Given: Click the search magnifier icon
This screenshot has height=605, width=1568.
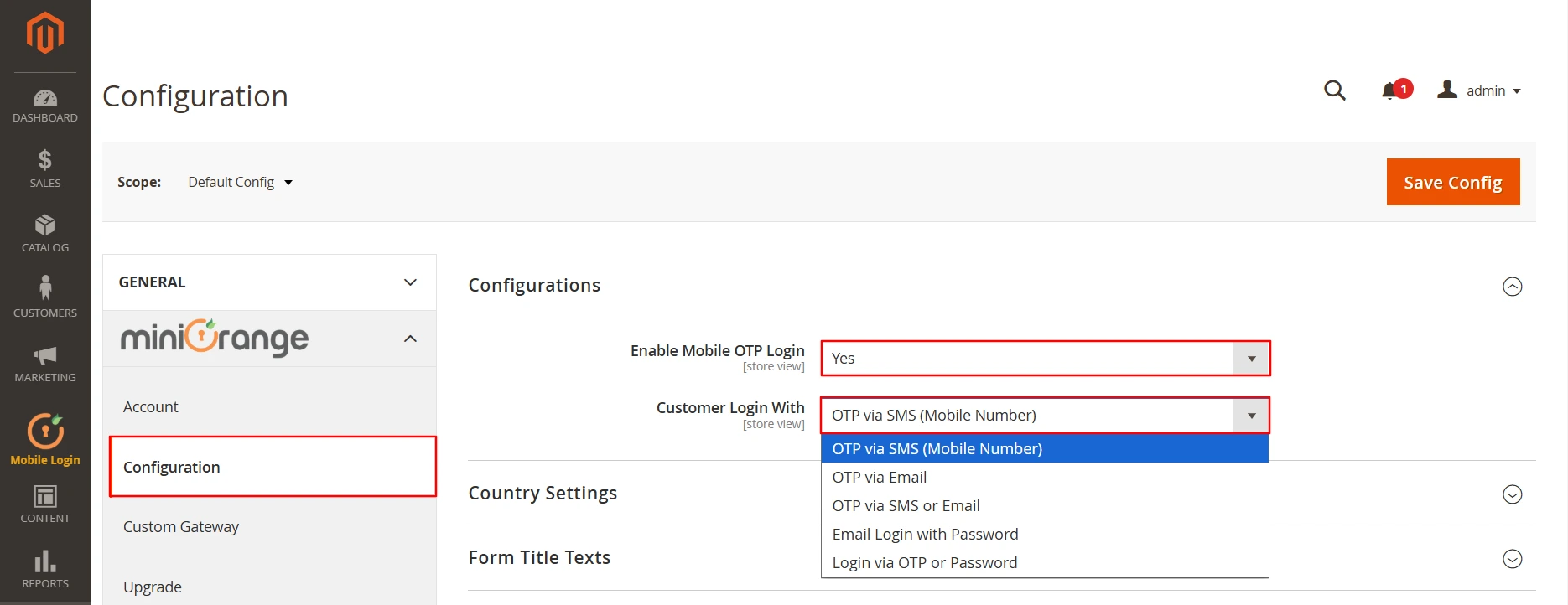Looking at the screenshot, I should (x=1335, y=90).
